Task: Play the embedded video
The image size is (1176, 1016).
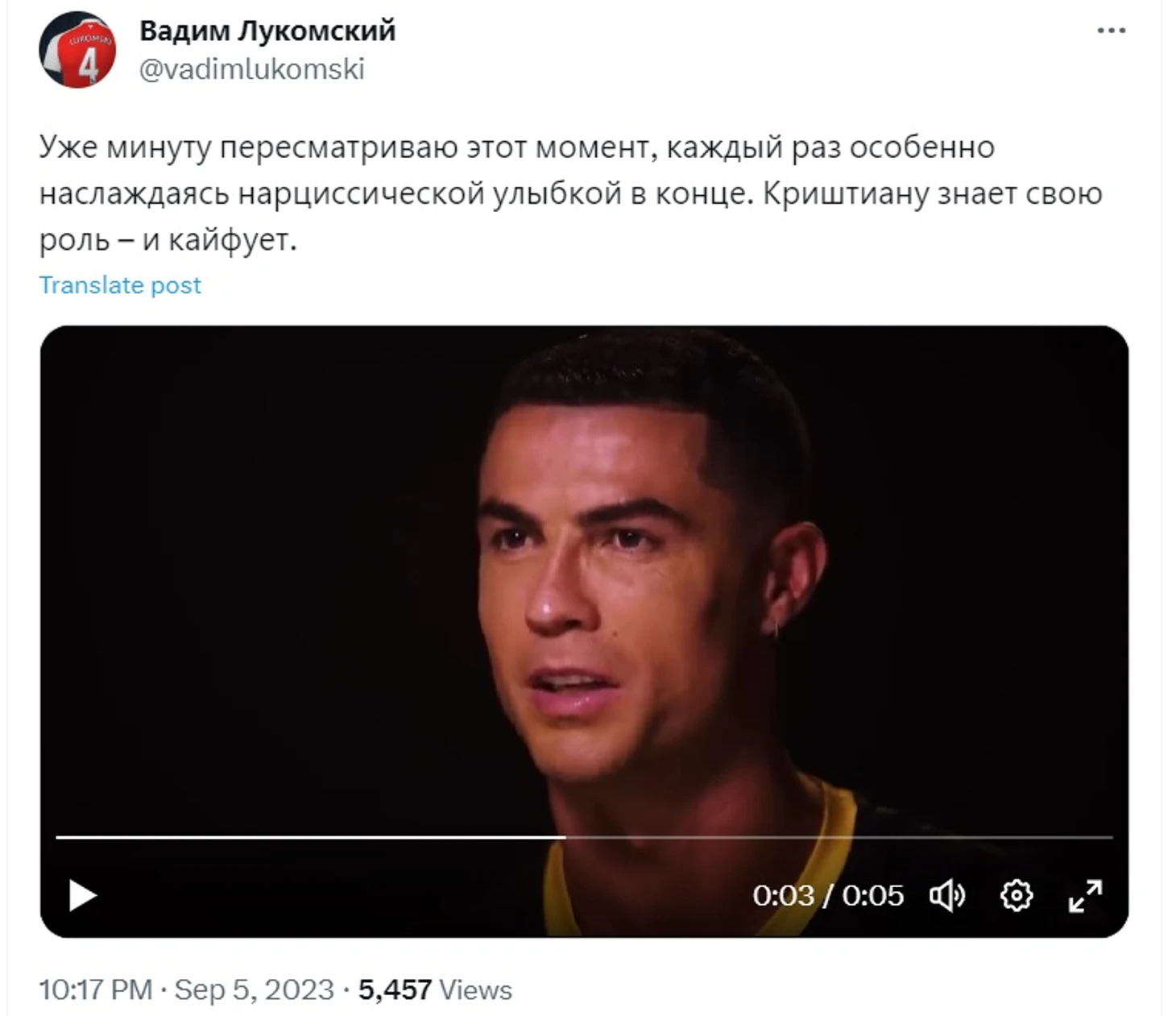Action: pos(82,895)
